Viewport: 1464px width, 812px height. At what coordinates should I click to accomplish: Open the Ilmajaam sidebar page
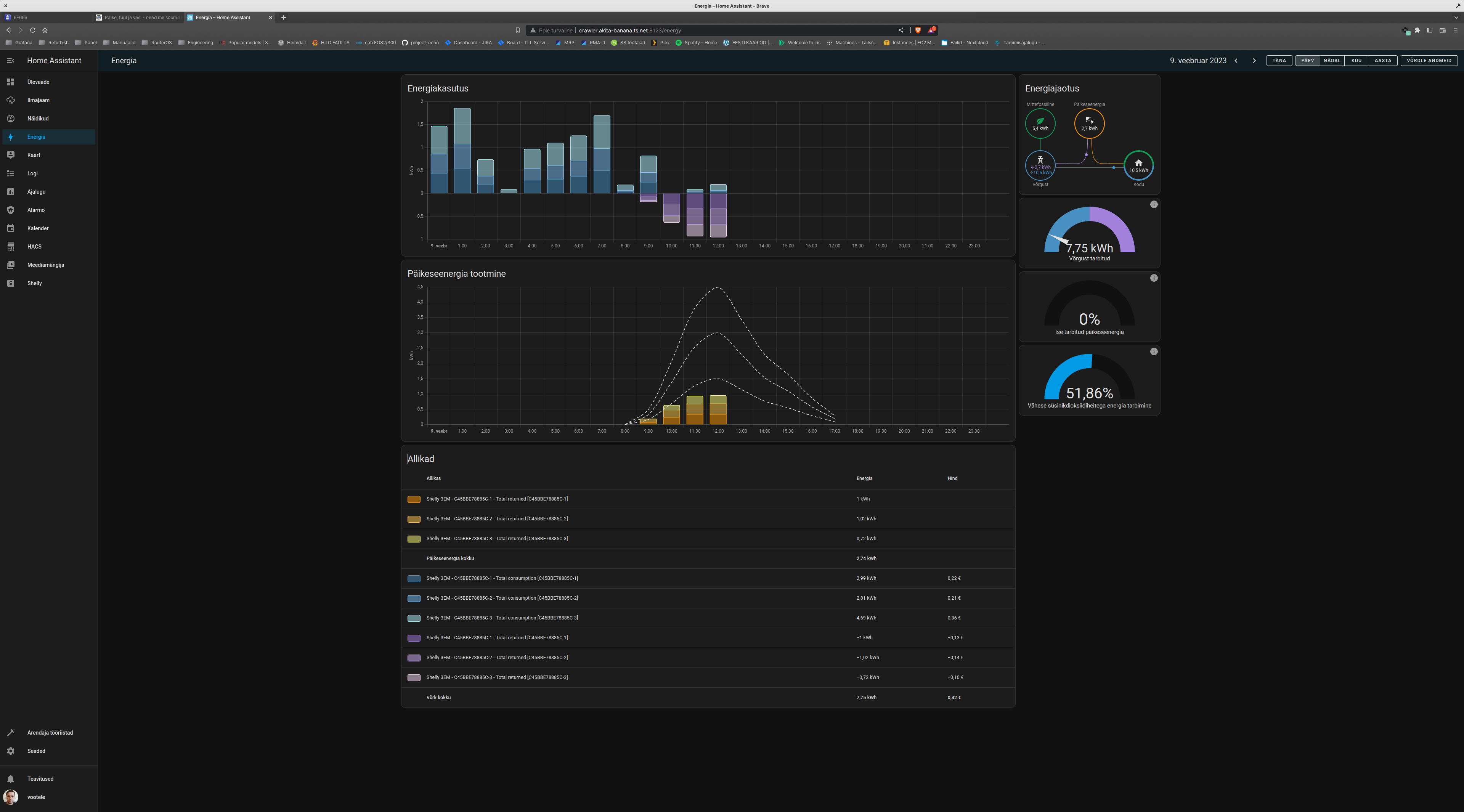[x=38, y=100]
